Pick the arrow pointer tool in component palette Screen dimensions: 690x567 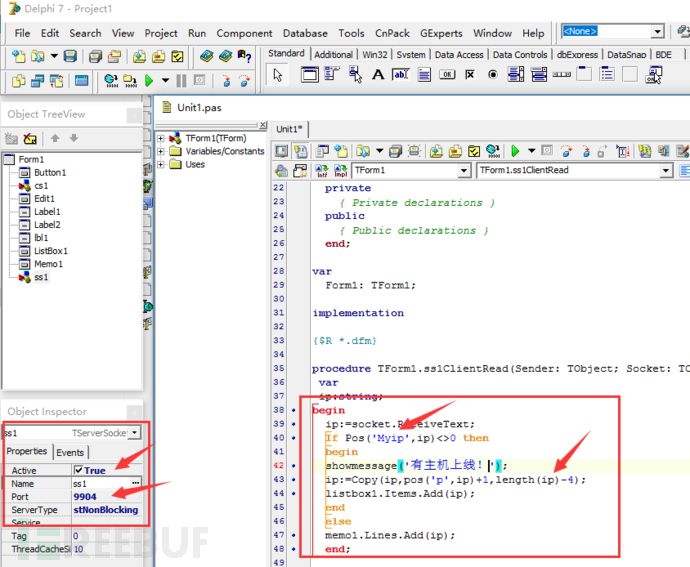tap(278, 74)
